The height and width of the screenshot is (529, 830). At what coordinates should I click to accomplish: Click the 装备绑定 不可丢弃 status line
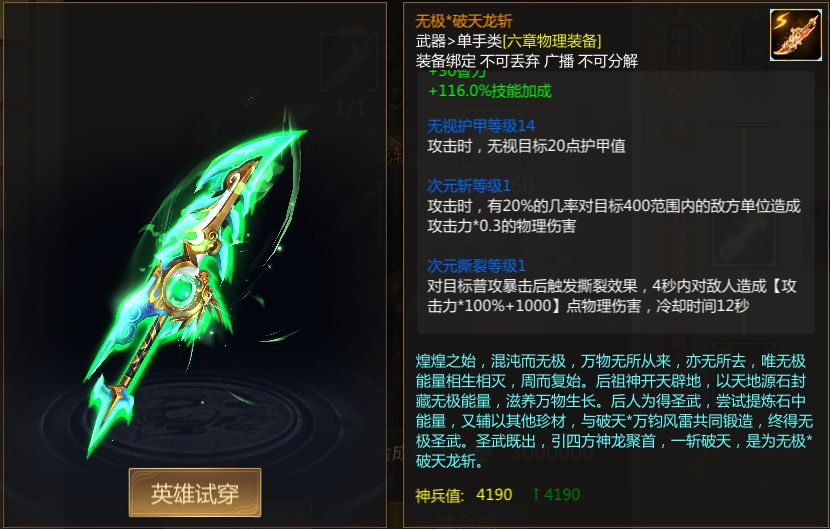pos(527,61)
